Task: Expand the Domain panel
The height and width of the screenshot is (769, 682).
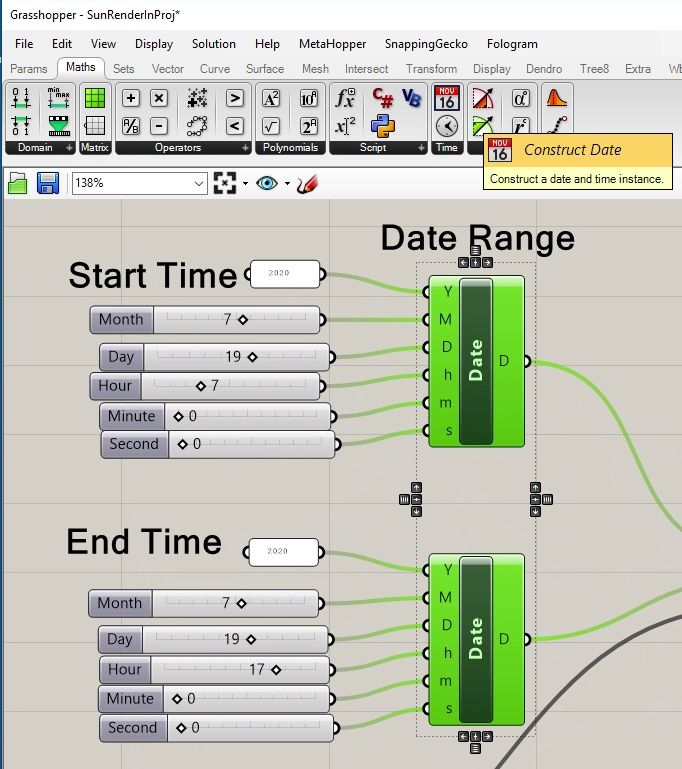Action: 69,148
